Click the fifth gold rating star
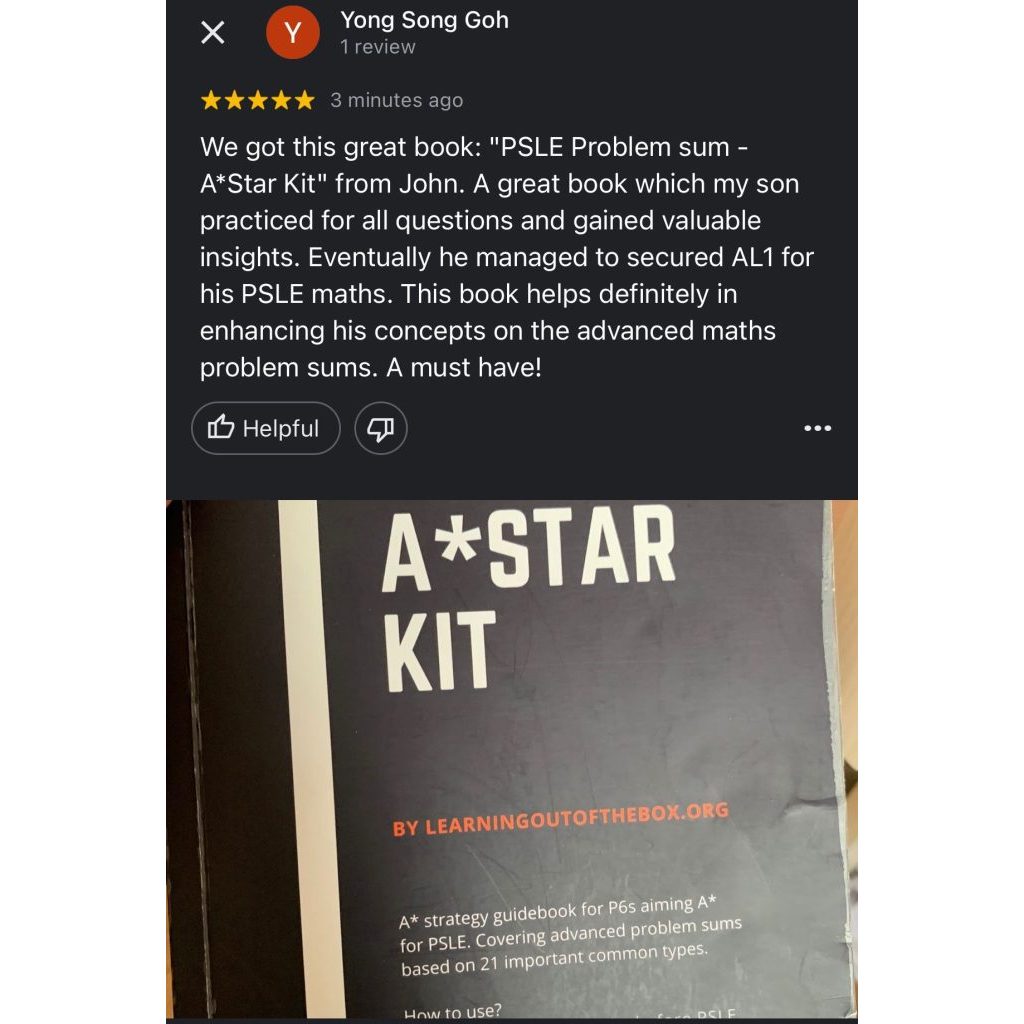This screenshot has height=1024, width=1024. pos(304,101)
